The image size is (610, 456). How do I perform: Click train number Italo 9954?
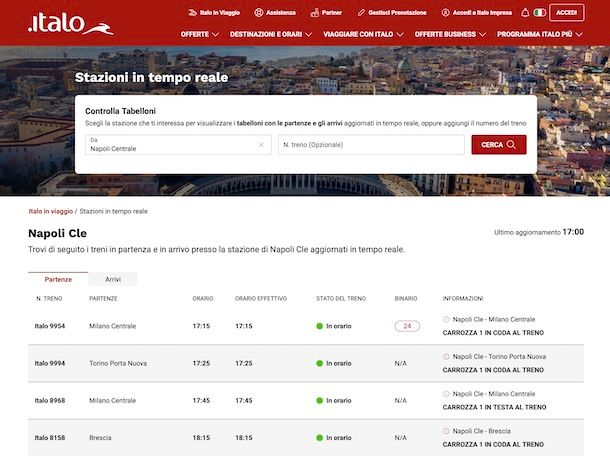[50, 326]
